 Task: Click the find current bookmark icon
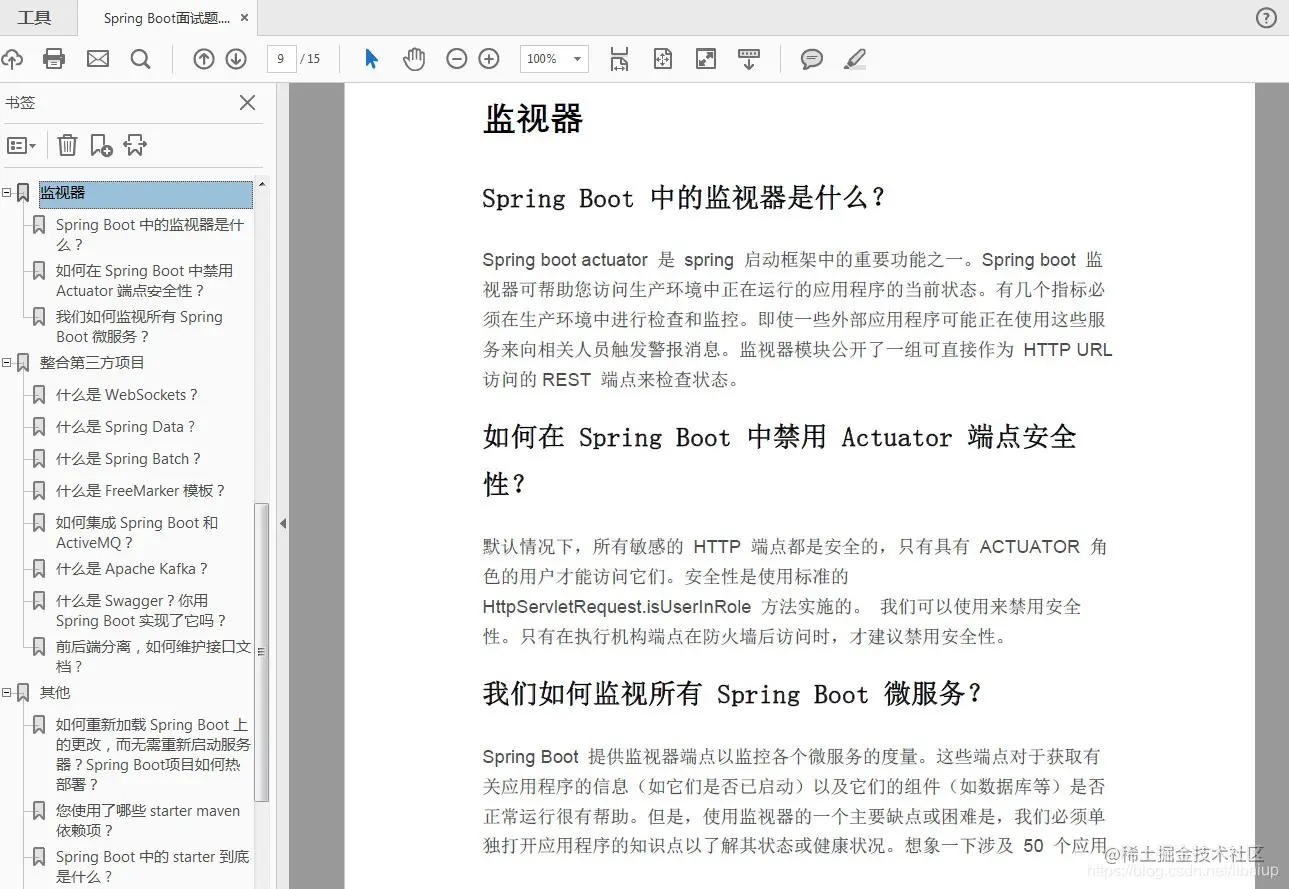coord(135,145)
